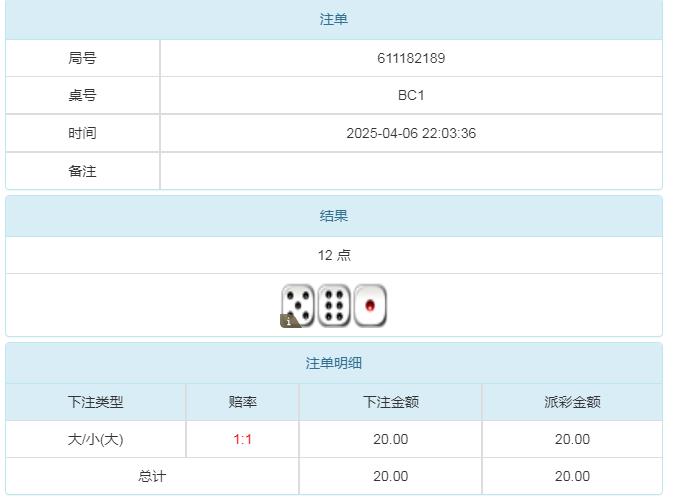674x498 pixels.
Task: Click the empty 备注 remarks cell
Action: tap(411, 171)
